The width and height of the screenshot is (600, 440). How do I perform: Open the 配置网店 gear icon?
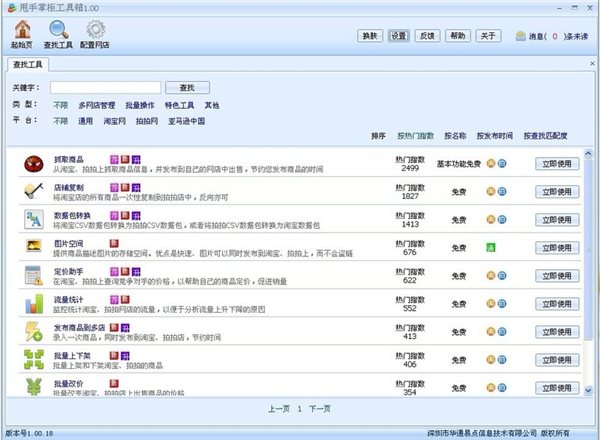95,29
